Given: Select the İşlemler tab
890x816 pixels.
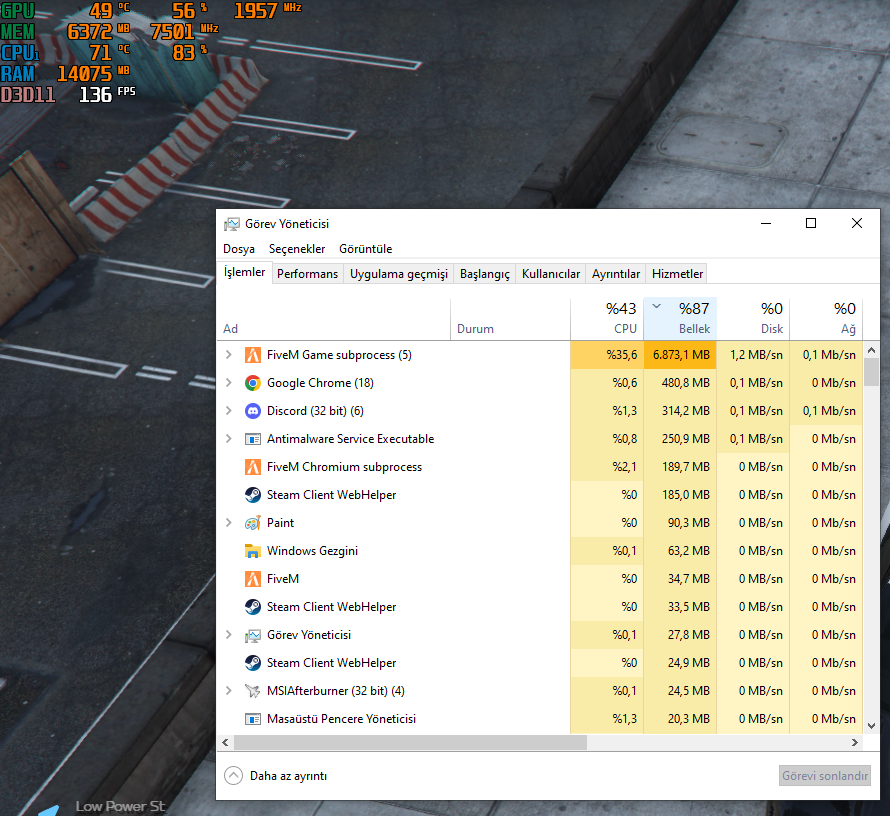Looking at the screenshot, I should (244, 272).
